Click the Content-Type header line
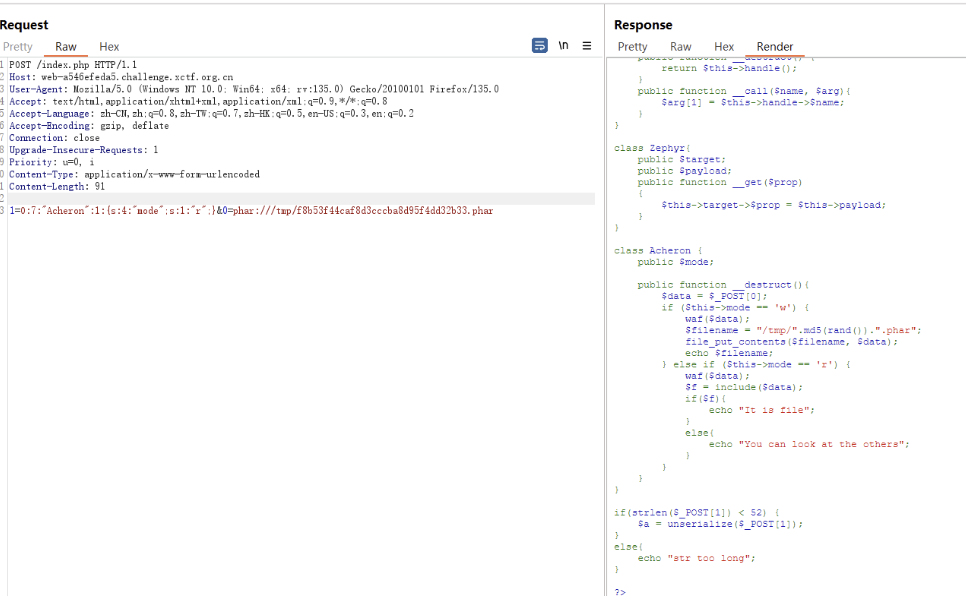The width and height of the screenshot is (966, 596). (x=134, y=174)
